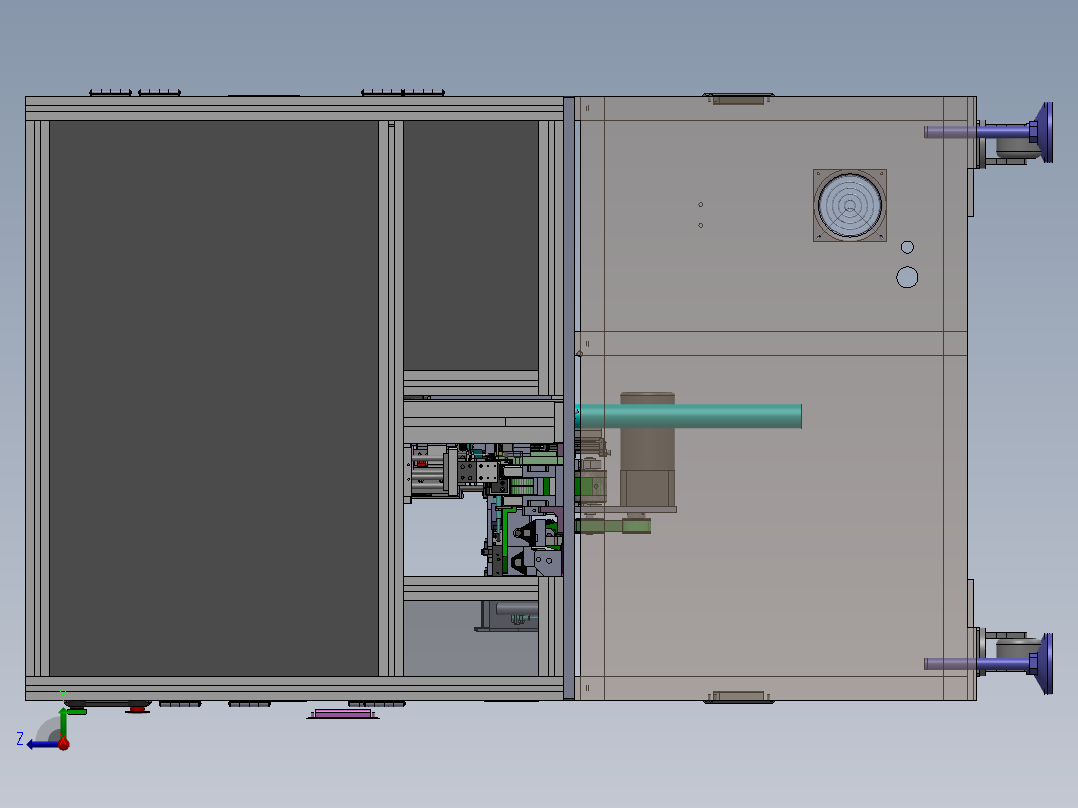This screenshot has height=808, width=1078.
Task: Select the round ventilation fan on the cabinet
Action: (850, 206)
